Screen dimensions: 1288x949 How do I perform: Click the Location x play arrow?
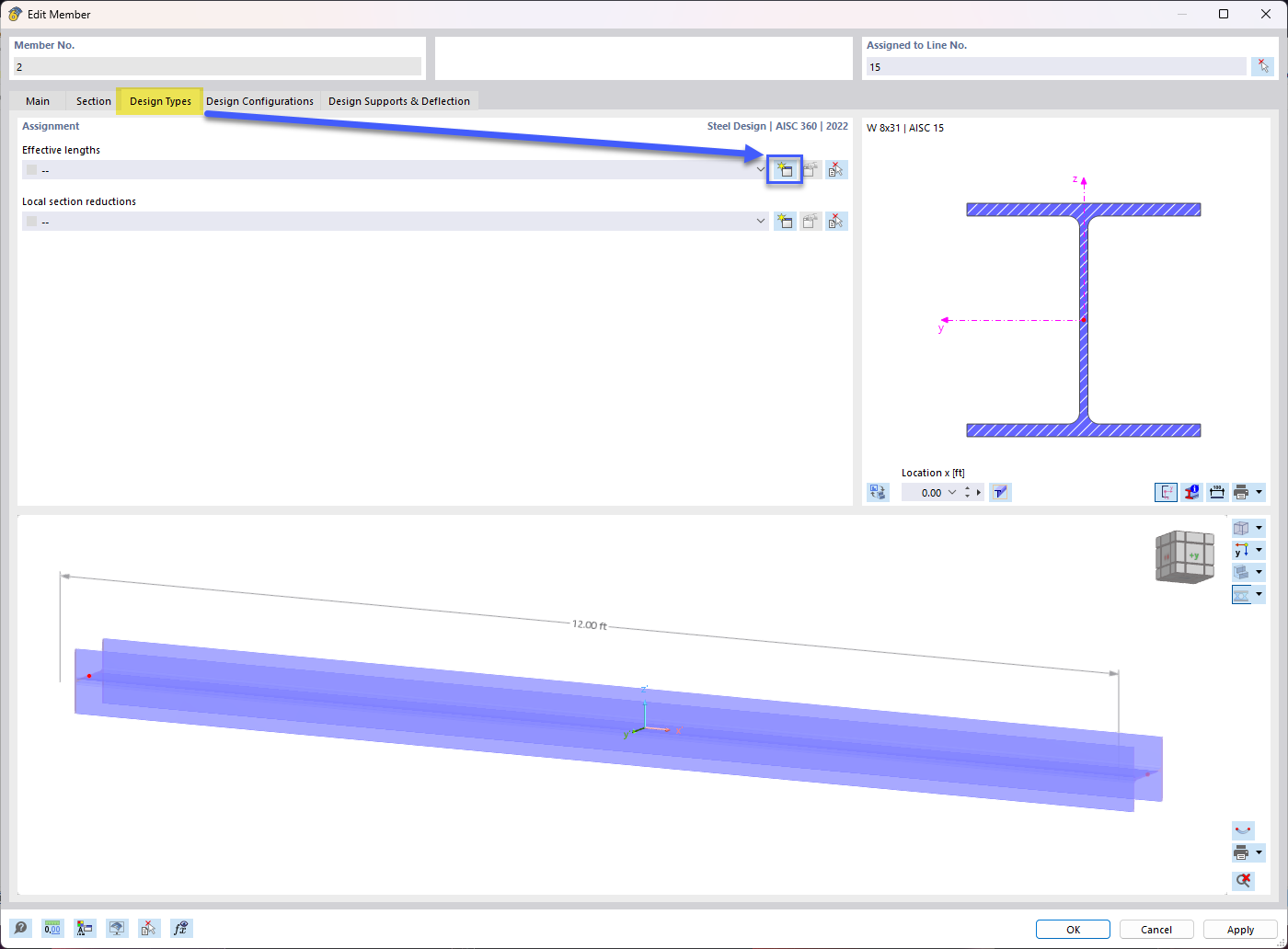click(979, 493)
